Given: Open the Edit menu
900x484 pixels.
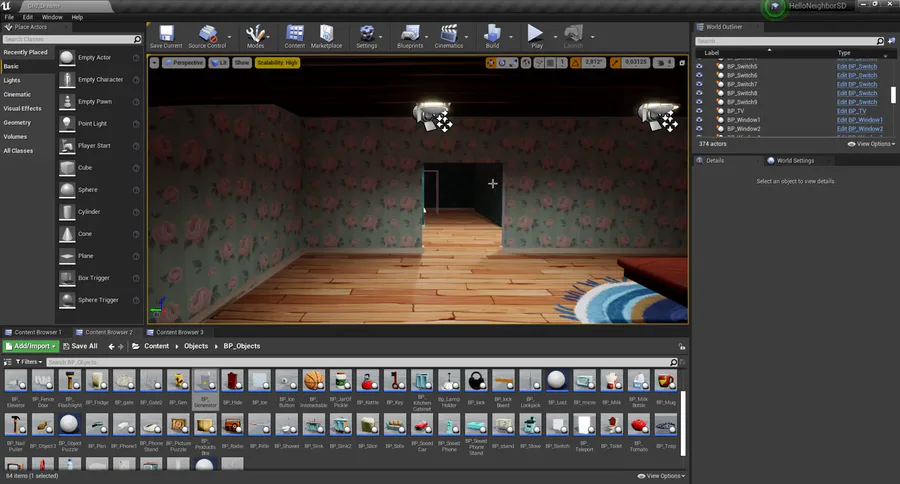Looking at the screenshot, I should tap(28, 17).
